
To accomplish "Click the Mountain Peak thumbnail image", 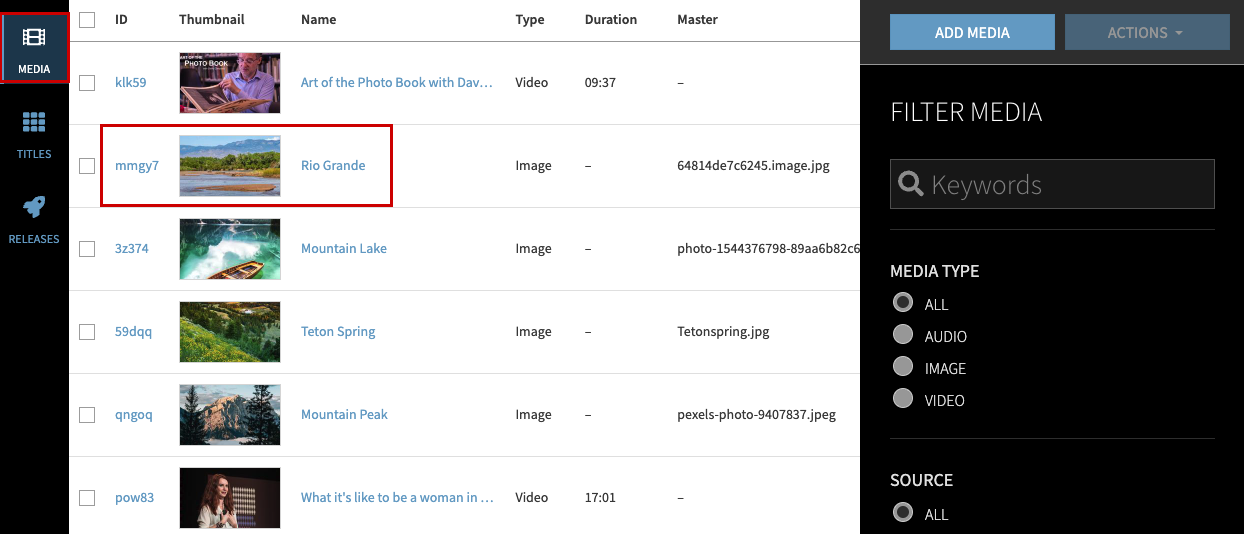I will pos(230,415).
